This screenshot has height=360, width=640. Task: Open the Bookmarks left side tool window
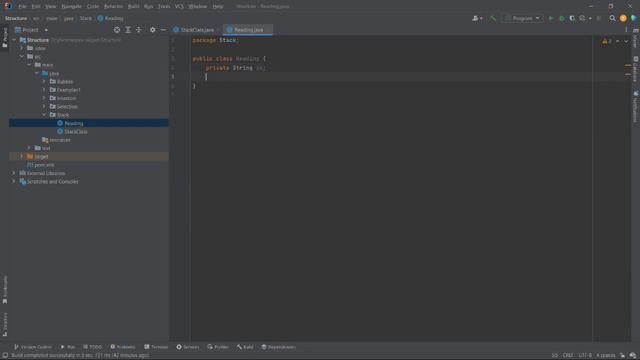click(5, 290)
